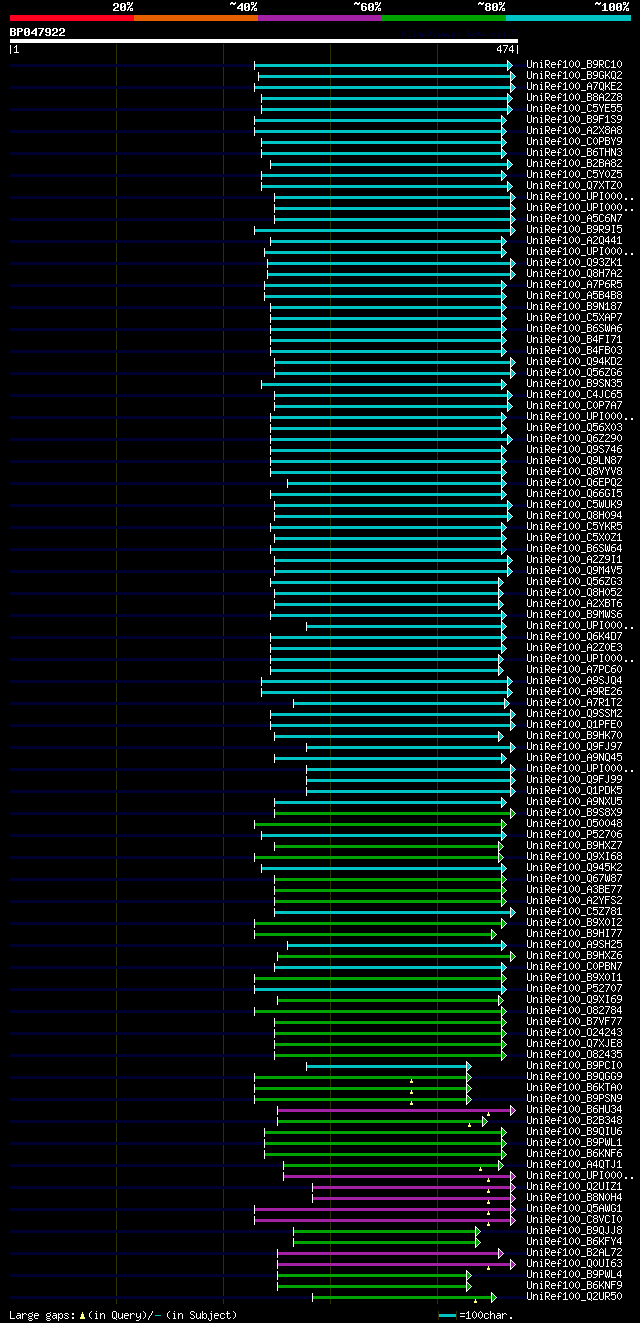Viewport: 640px width, 1323px height.
Task: Select label UniRef100_B9R9I5
Action: [574, 230]
